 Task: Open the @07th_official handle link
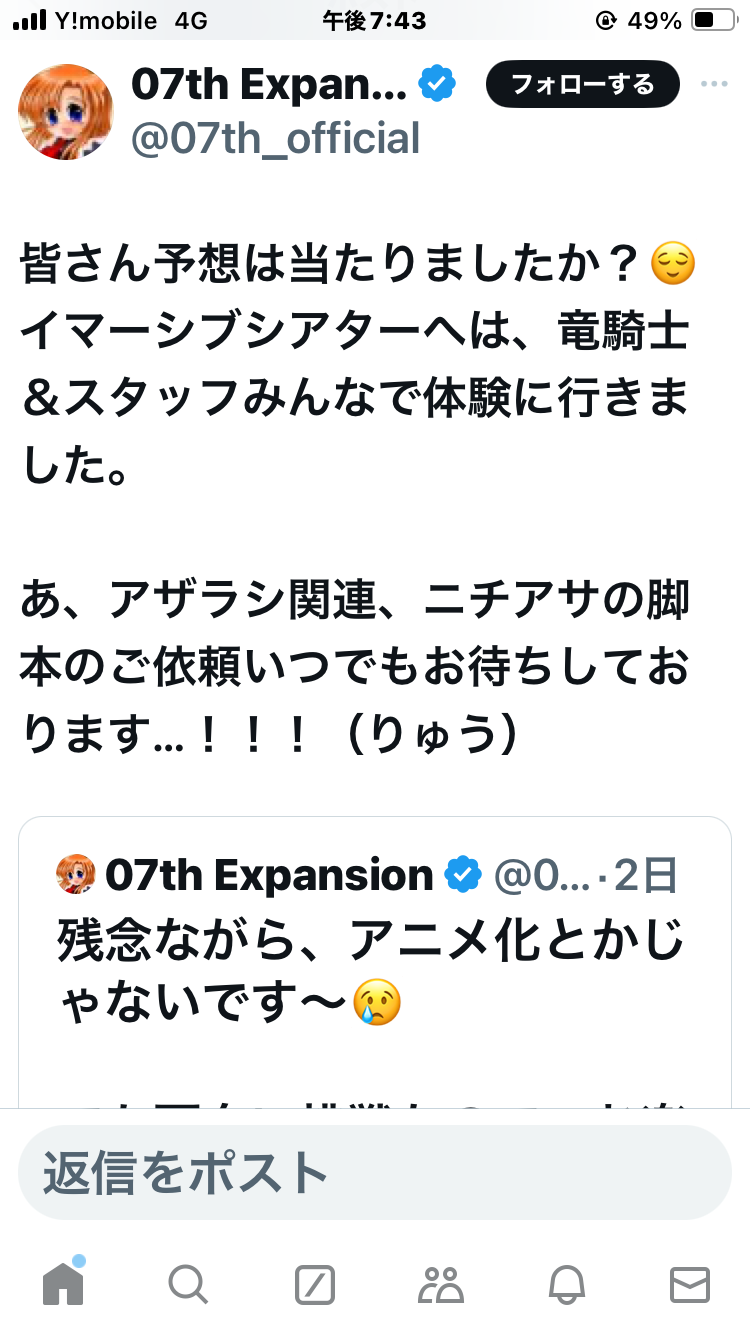(x=276, y=138)
